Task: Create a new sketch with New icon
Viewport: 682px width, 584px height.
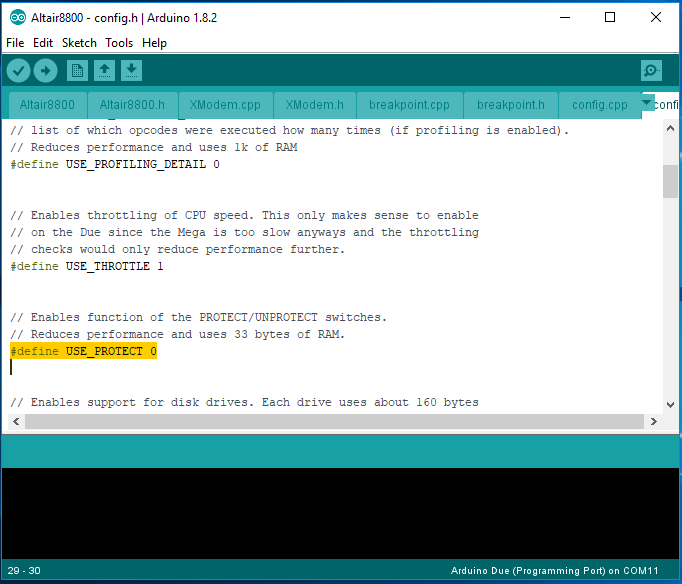Action: click(77, 70)
